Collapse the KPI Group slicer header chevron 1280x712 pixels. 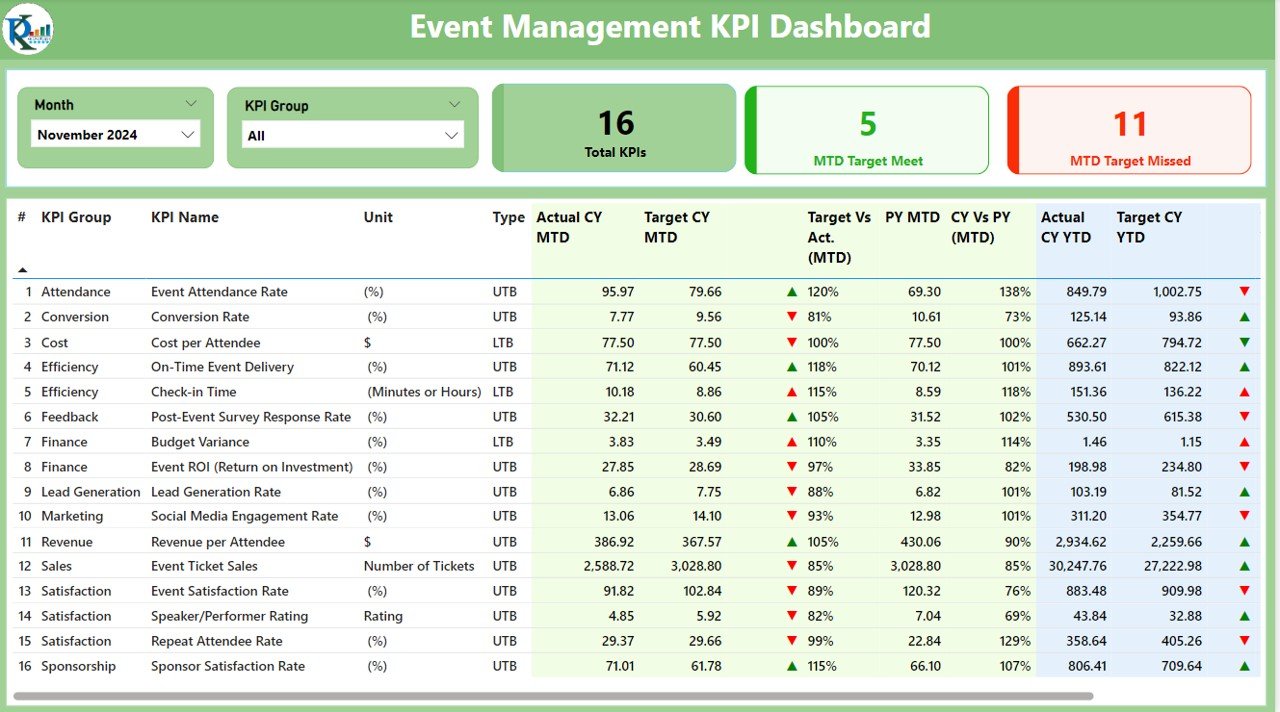pos(454,105)
